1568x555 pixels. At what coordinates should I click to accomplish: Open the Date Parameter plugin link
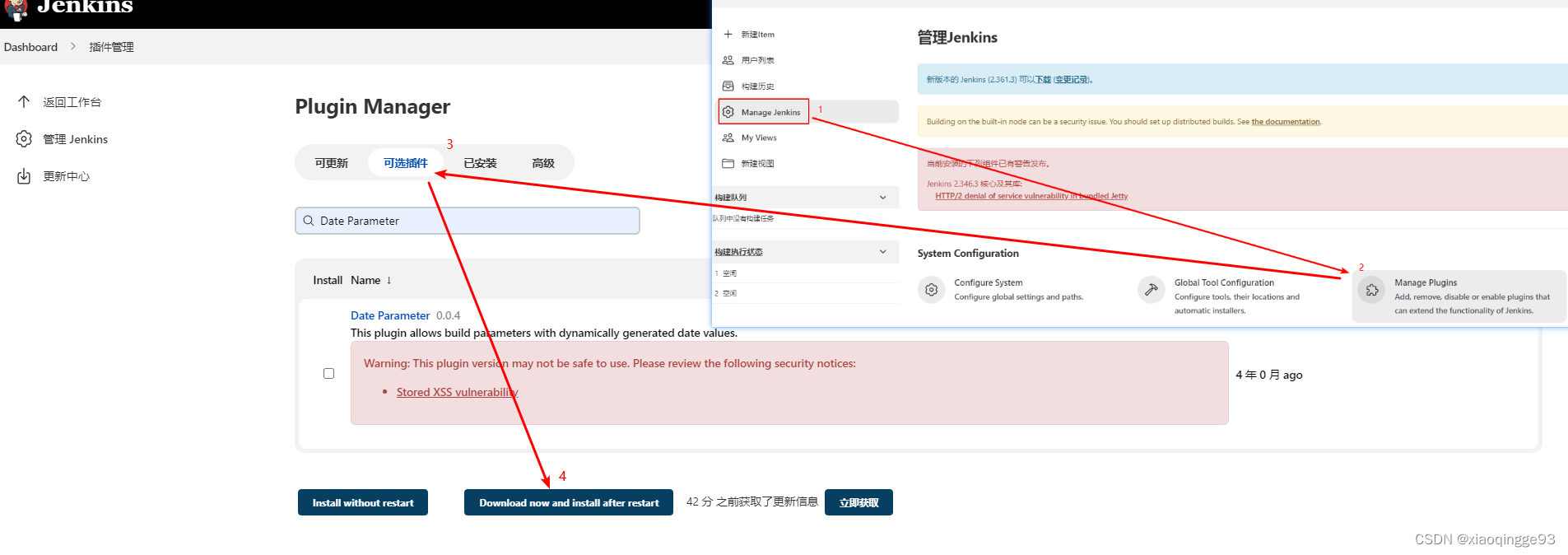[390, 315]
